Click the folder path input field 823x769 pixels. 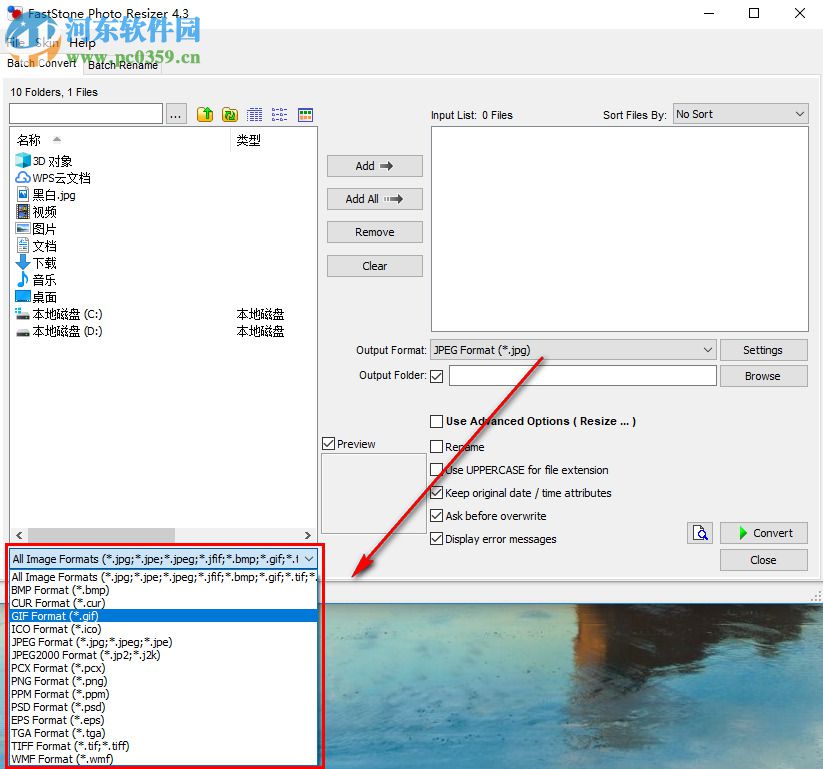pos(86,114)
